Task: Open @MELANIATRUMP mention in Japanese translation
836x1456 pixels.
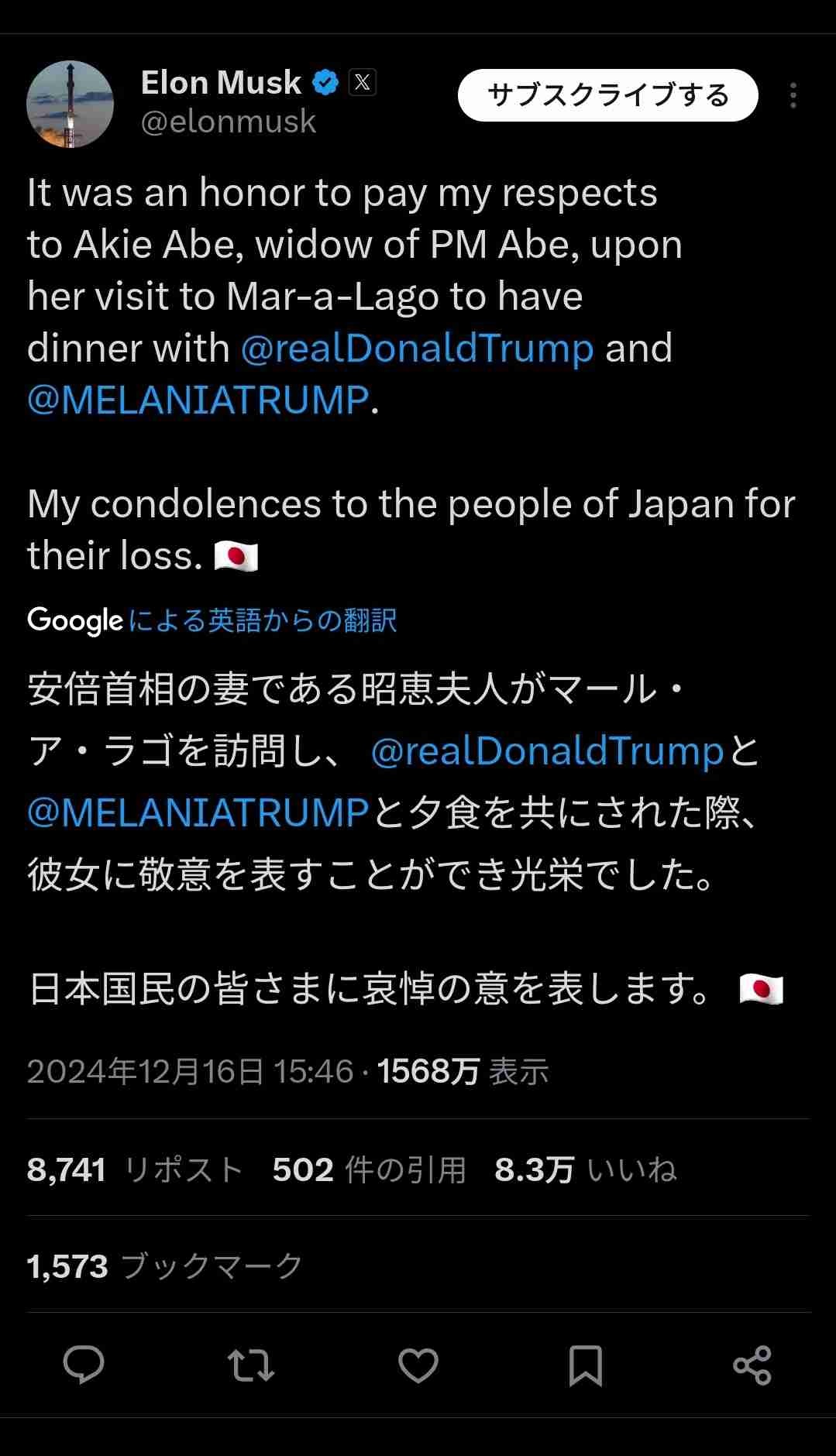Action: [x=198, y=812]
